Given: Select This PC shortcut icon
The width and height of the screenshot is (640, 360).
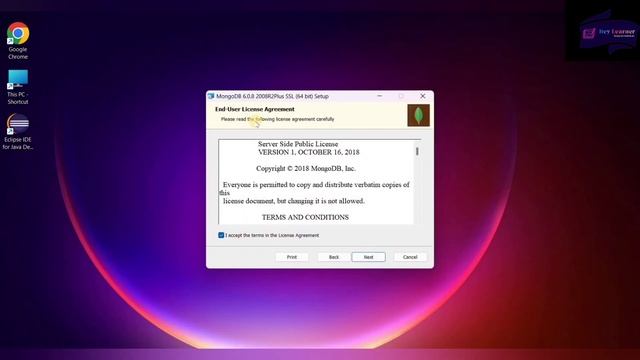Looking at the screenshot, I should pos(18,87).
